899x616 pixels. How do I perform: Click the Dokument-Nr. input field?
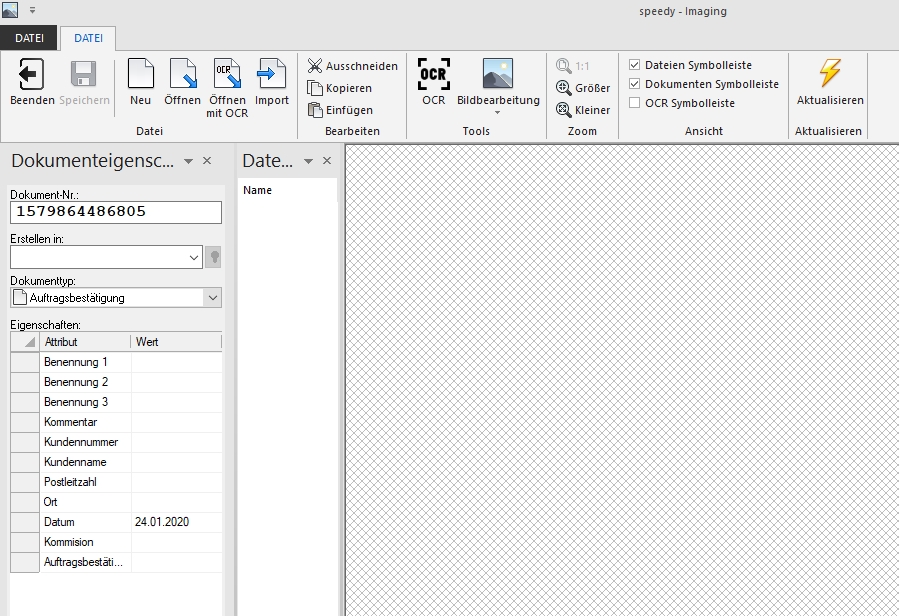[x=116, y=212]
